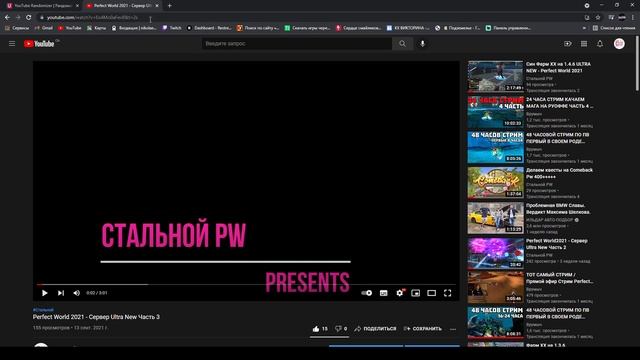This screenshot has width=640, height=360.
Task: Open the YouTube apps grid
Action: [584, 44]
